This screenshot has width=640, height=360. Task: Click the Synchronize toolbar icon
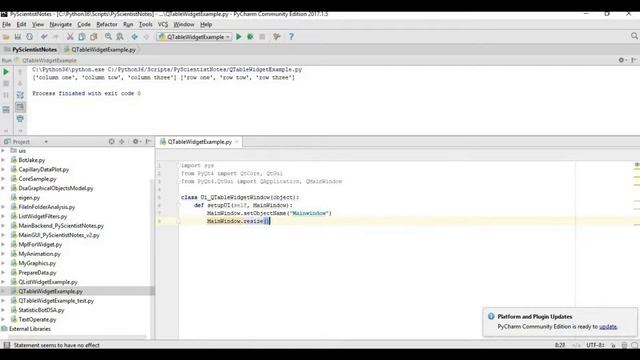29,37
